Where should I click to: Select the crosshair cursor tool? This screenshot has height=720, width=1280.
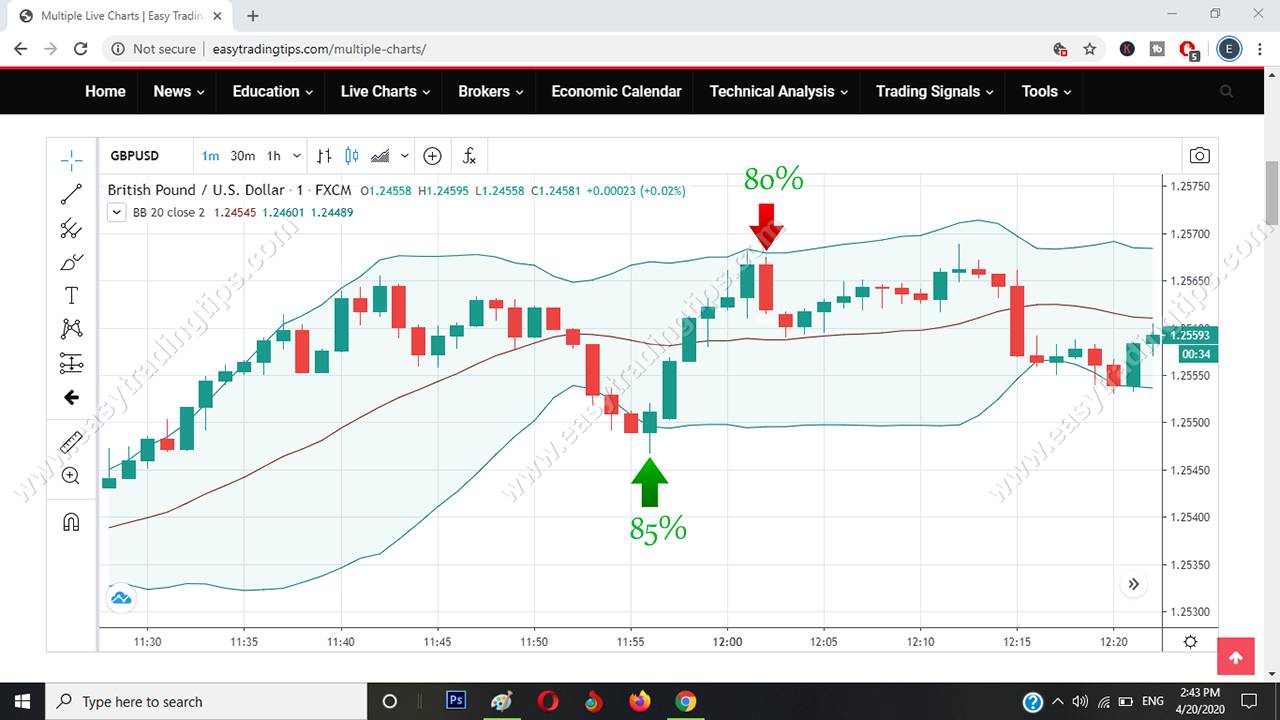[x=71, y=159]
